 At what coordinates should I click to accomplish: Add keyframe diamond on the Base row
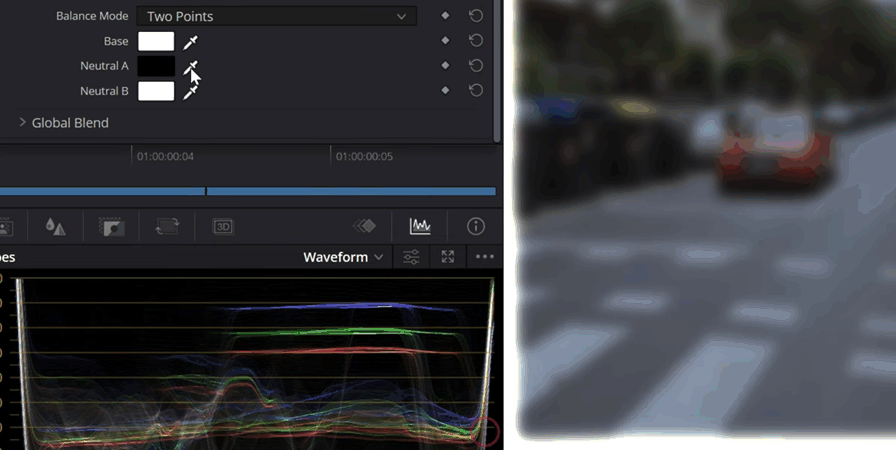pos(445,41)
